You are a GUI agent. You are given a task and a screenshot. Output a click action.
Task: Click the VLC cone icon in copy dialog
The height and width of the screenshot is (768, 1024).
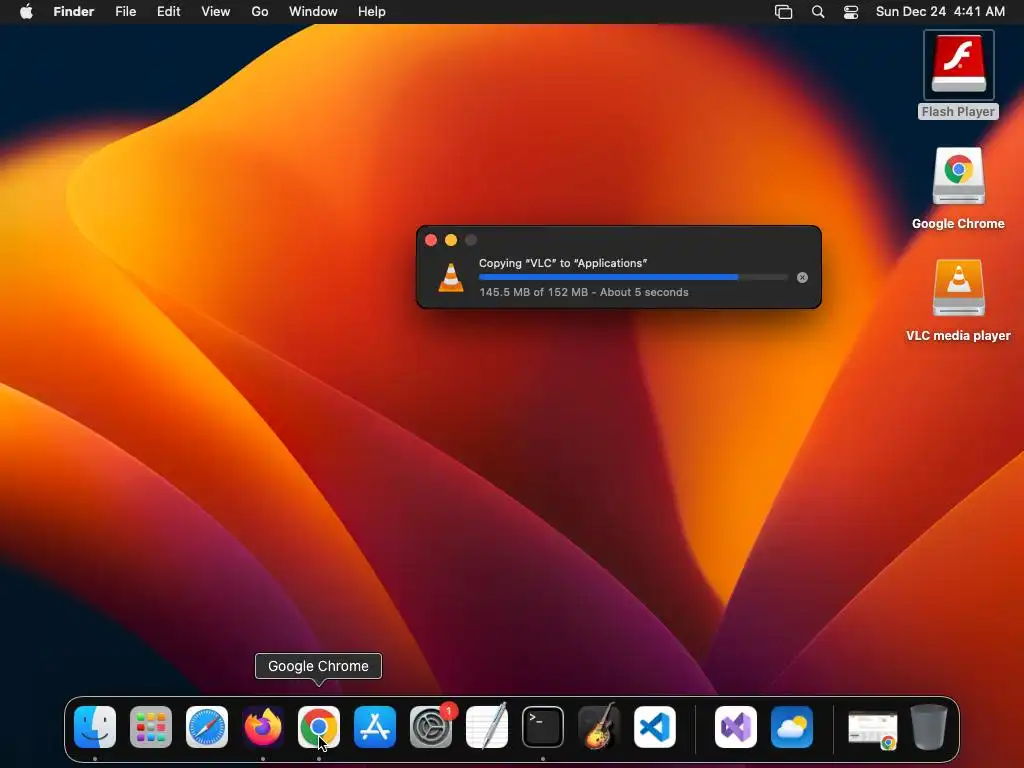(451, 277)
